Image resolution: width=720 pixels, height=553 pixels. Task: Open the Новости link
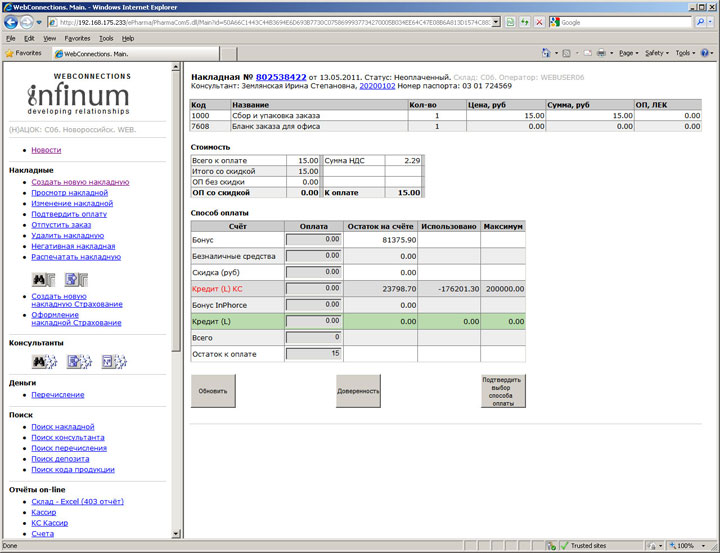[x=46, y=150]
